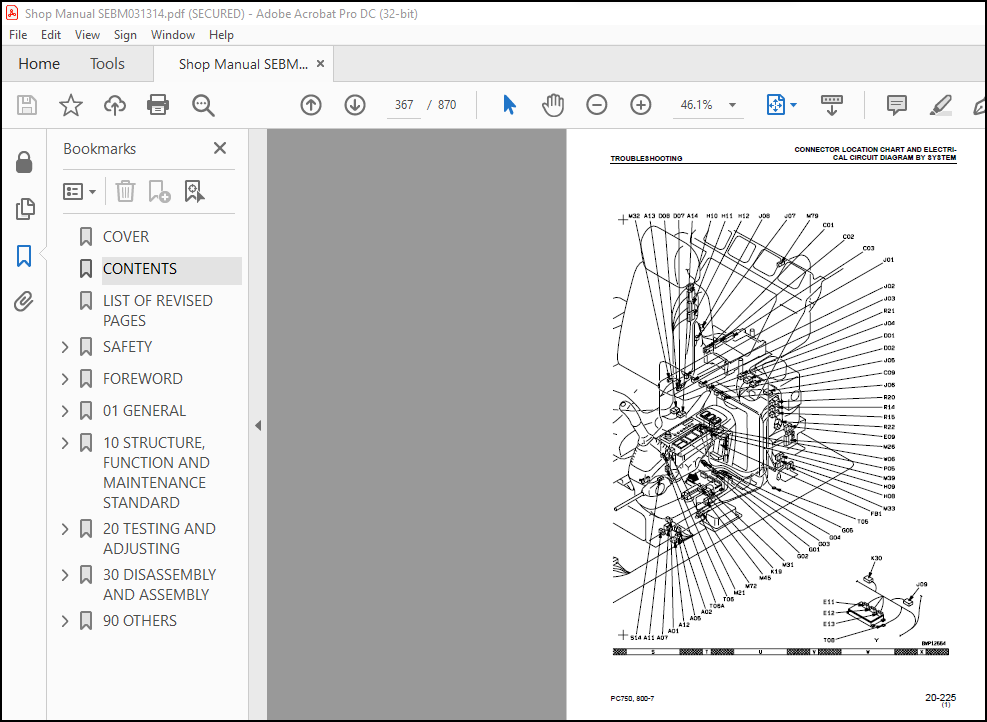The height and width of the screenshot is (722, 987).
Task: Zoom out with minus button
Action: (597, 104)
